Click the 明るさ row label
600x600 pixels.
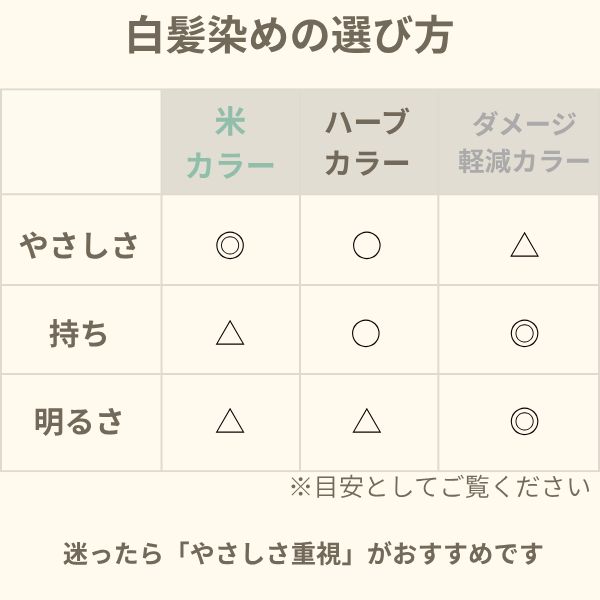[x=80, y=421]
